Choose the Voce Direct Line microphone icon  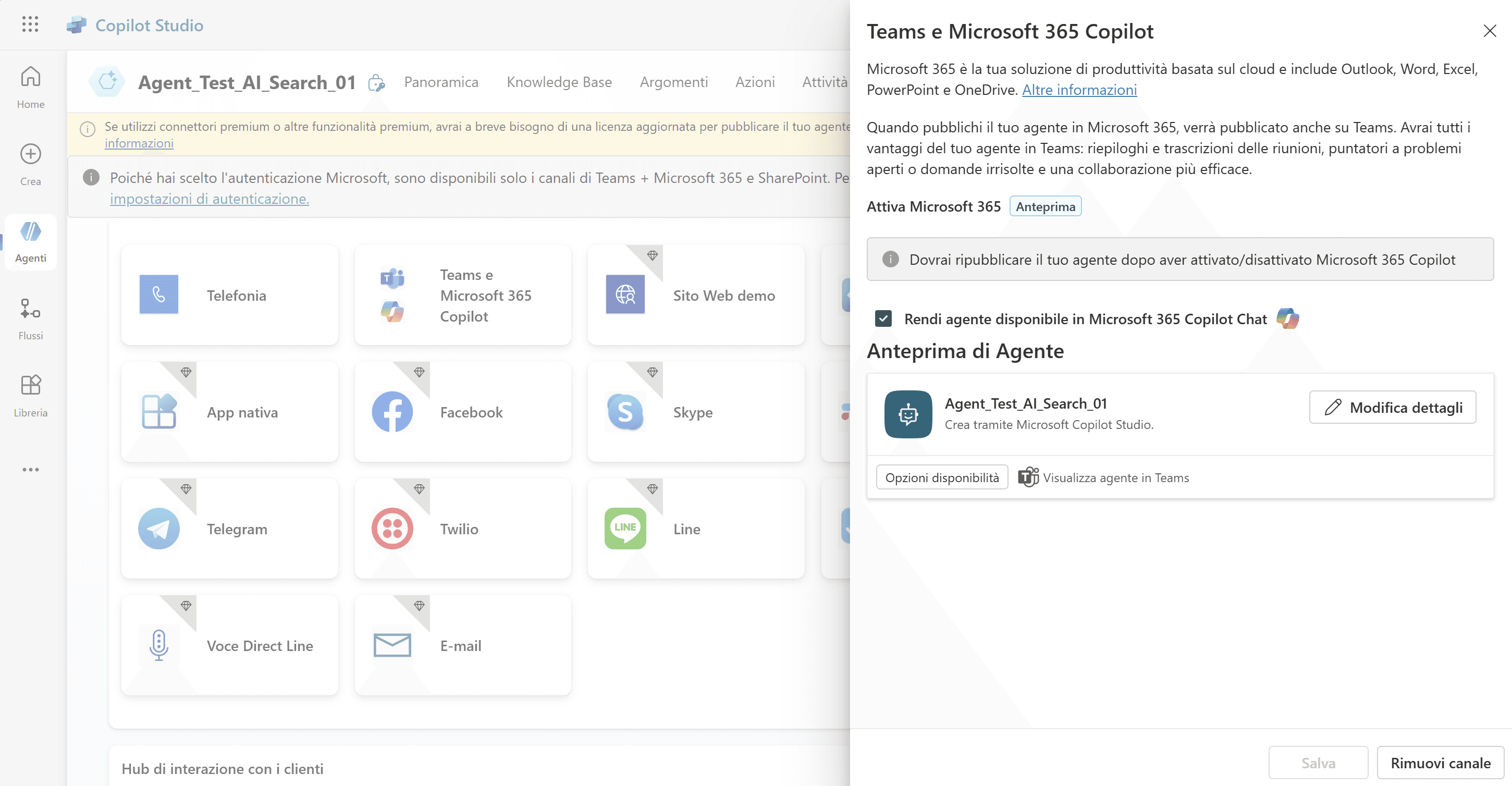pos(158,645)
